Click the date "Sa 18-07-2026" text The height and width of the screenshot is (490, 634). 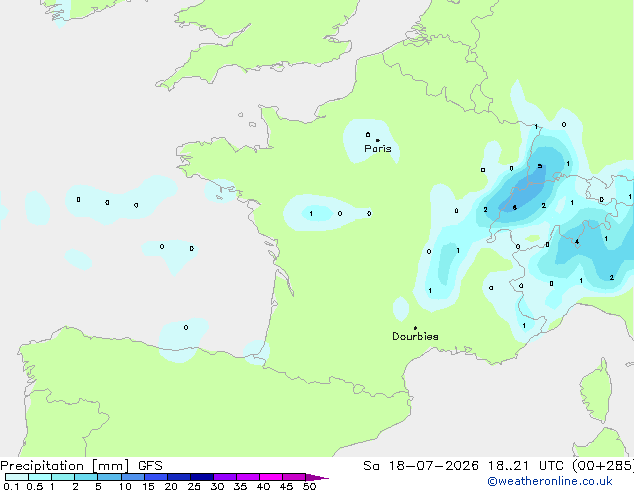coord(421,466)
